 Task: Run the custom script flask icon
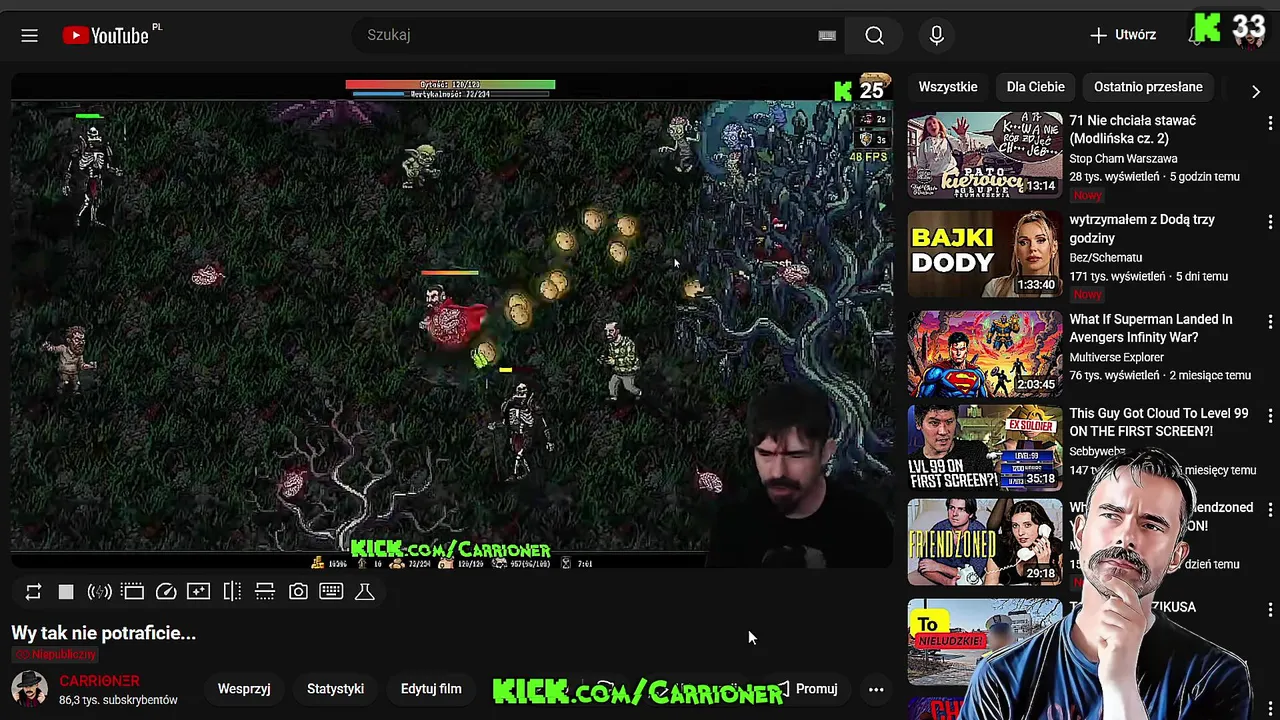[365, 592]
